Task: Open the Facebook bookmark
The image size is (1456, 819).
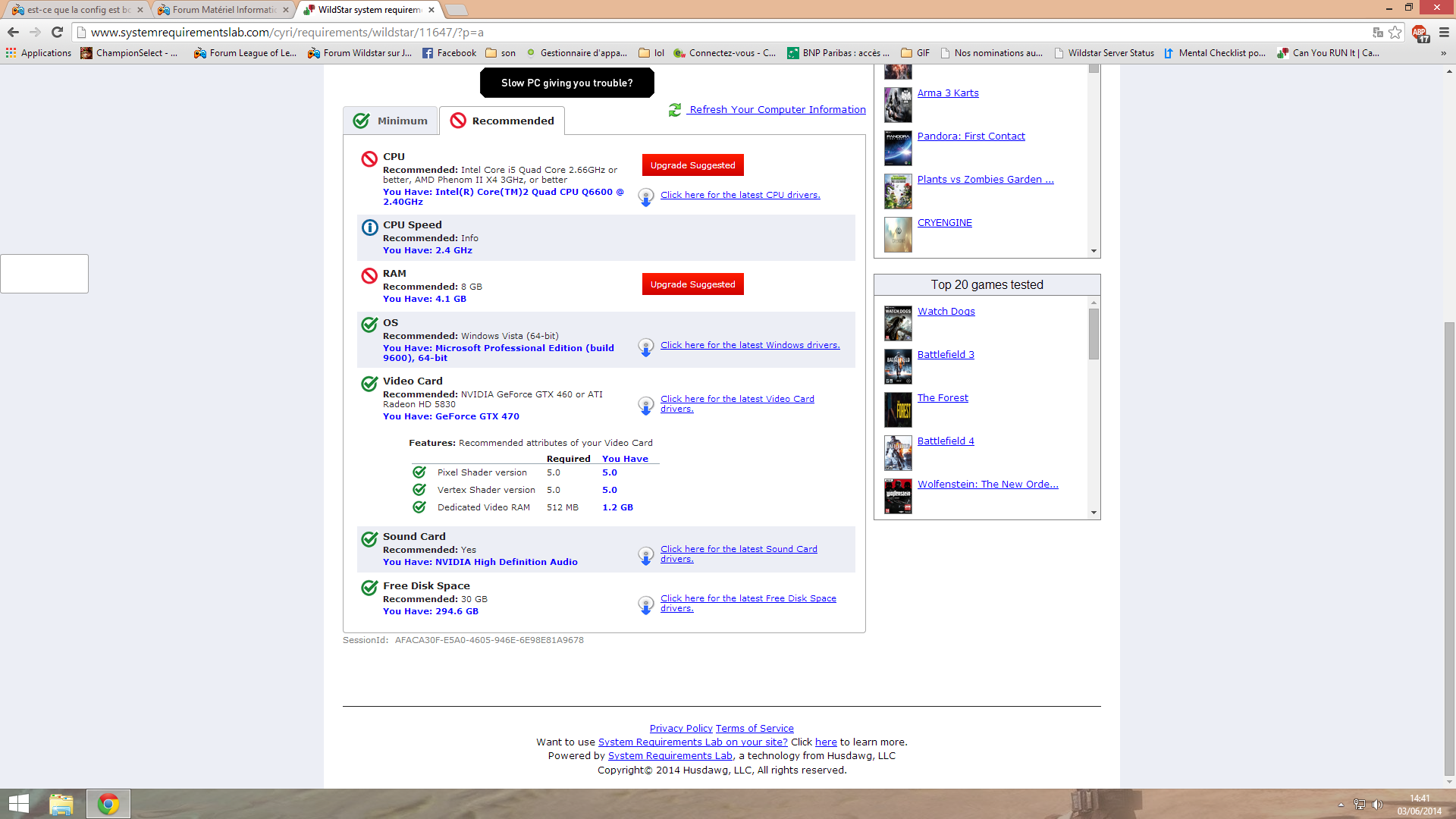Action: (x=449, y=53)
